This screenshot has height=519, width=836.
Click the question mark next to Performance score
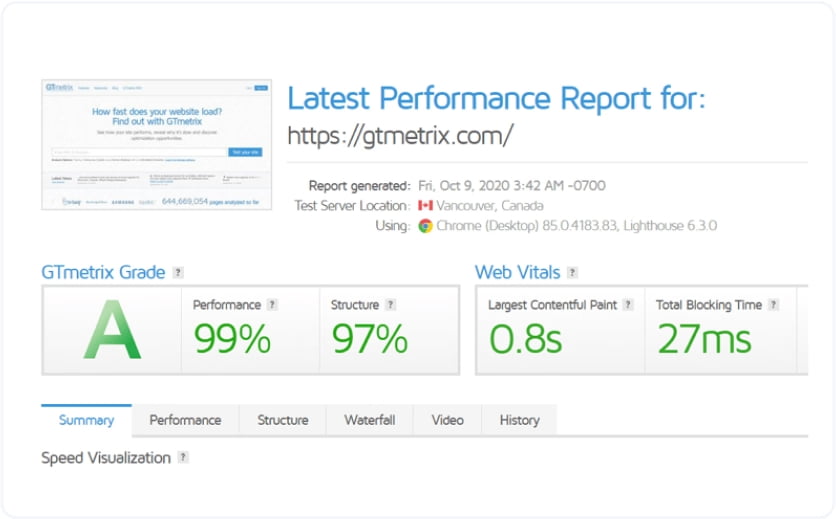point(272,305)
